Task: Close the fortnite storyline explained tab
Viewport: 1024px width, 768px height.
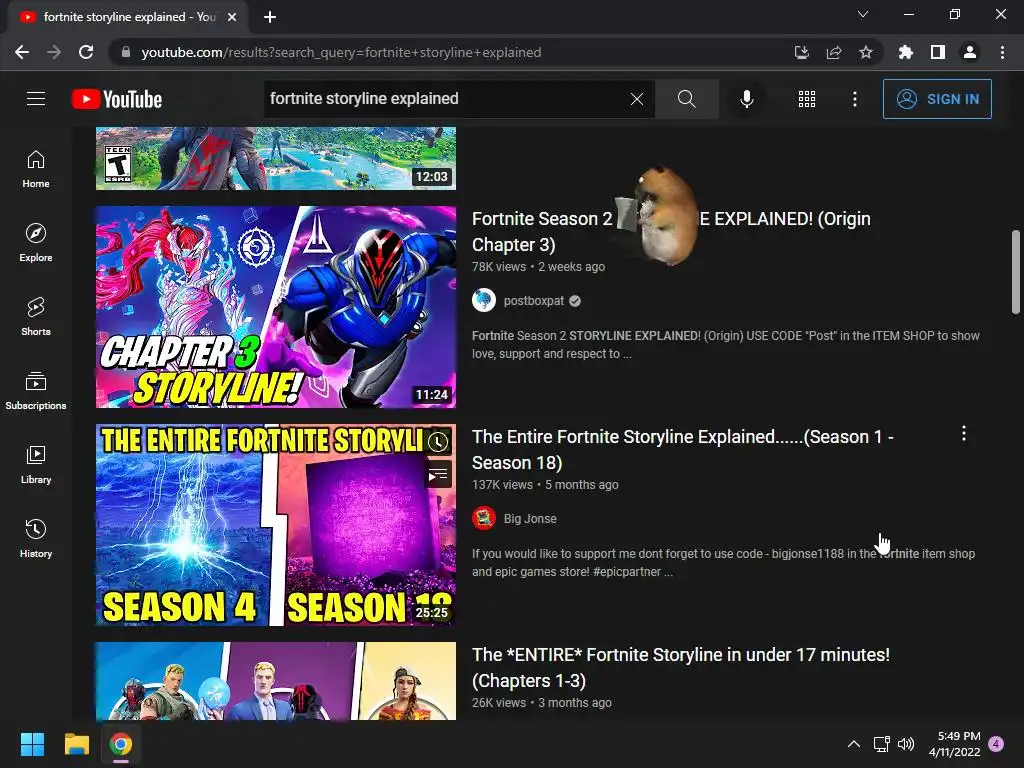Action: (232, 17)
